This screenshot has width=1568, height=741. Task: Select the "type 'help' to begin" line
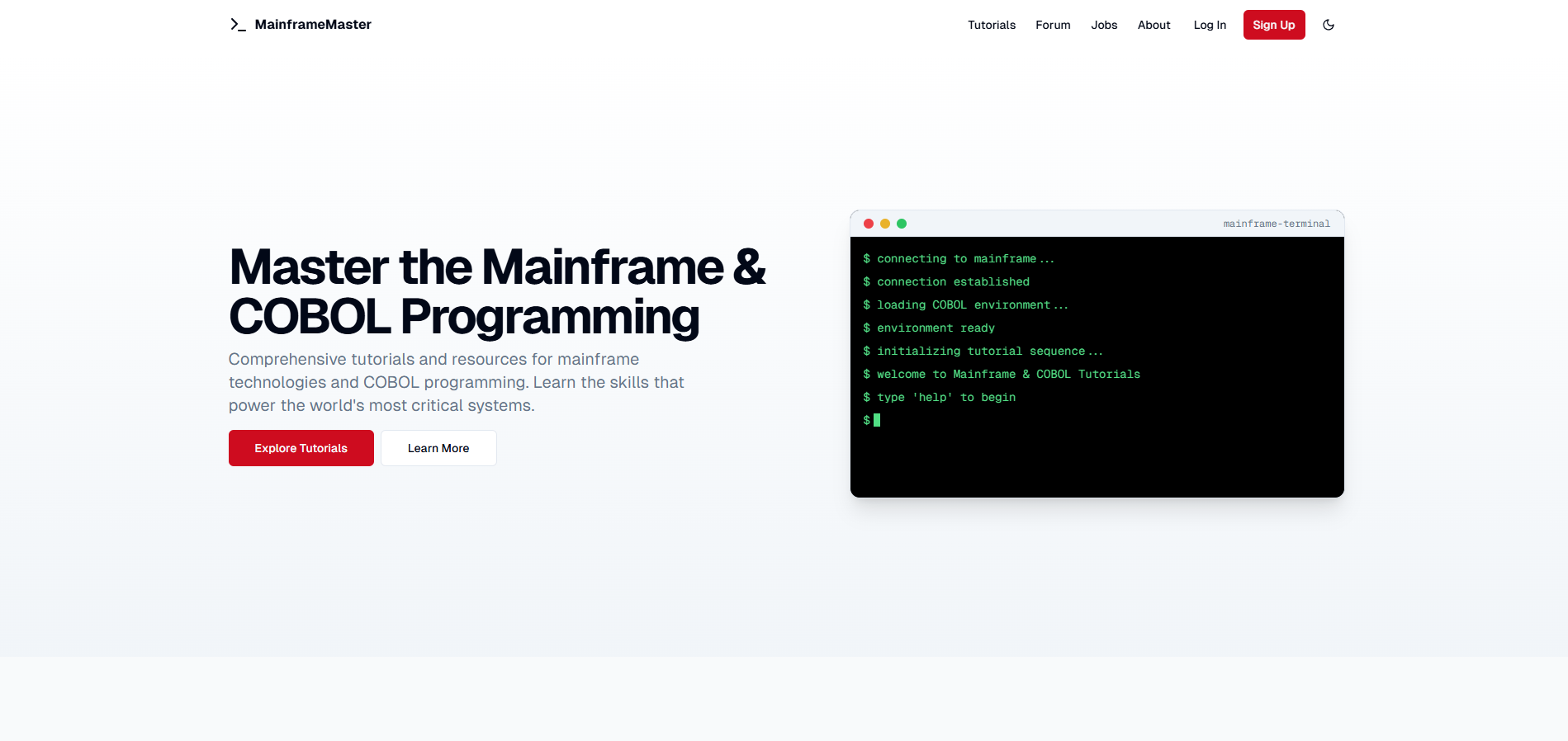click(x=945, y=397)
